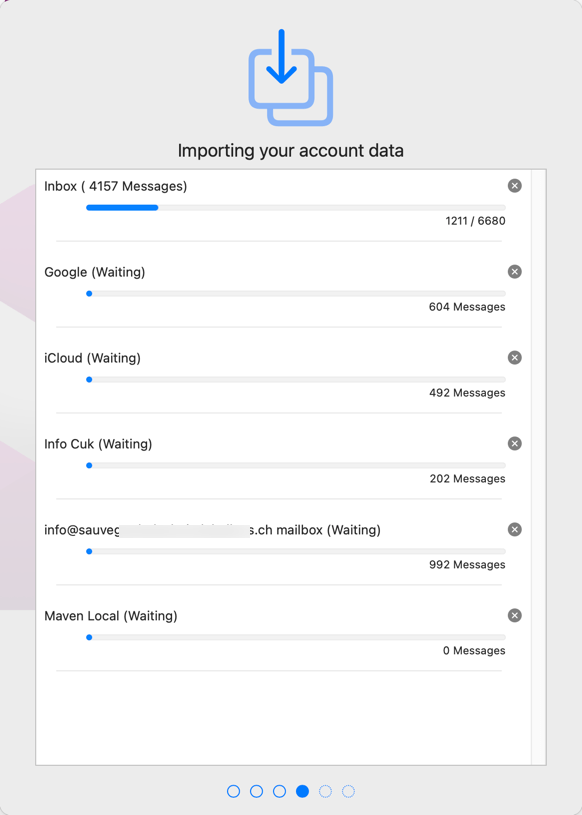Click the Inbox import progress bar
Screen dimensions: 582x815
pyautogui.click(x=296, y=207)
